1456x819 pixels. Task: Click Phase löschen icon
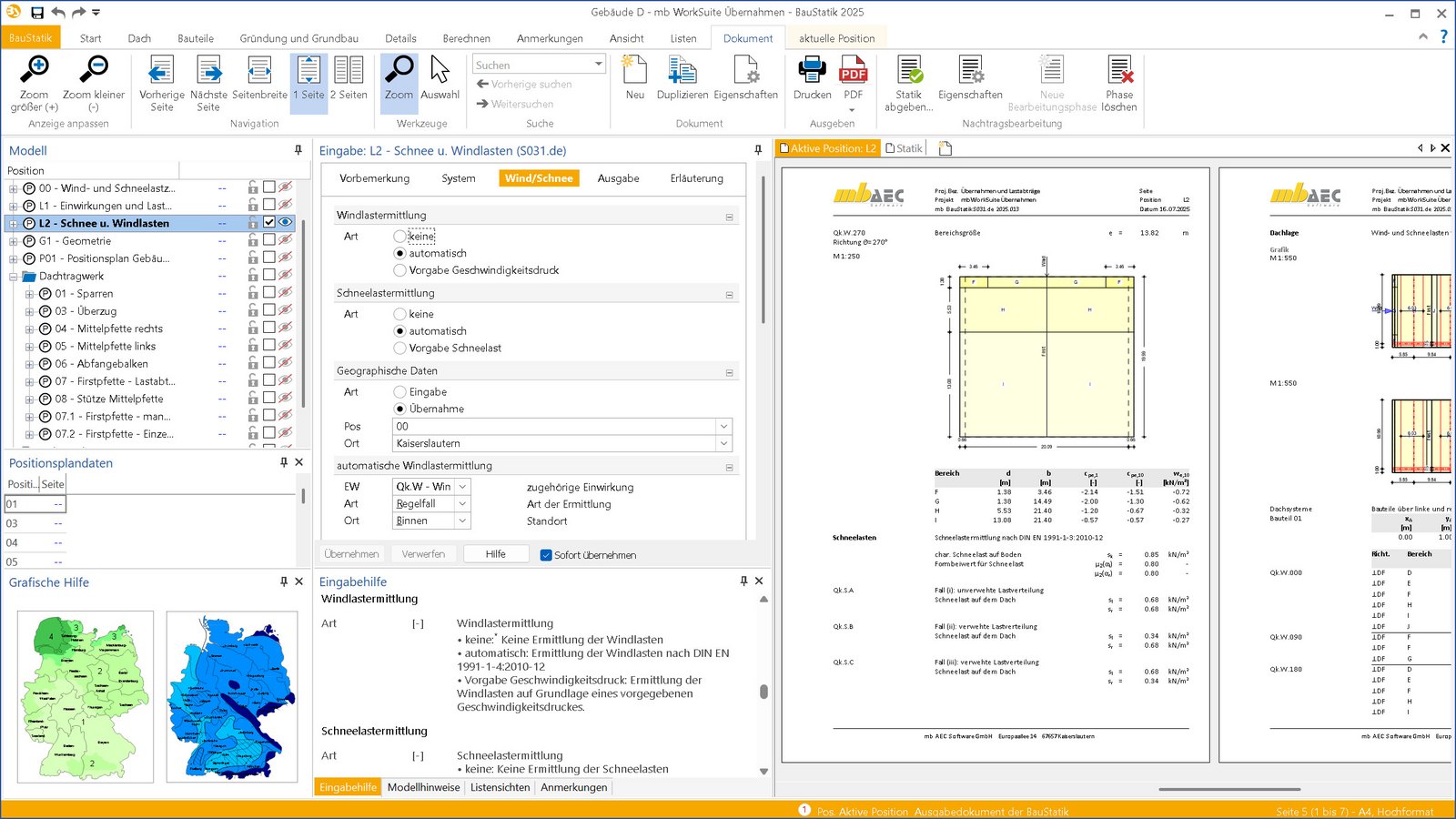(x=1119, y=71)
